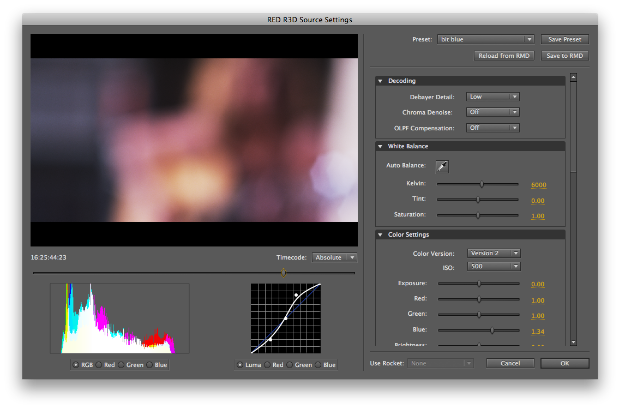Pick the Auto Balance eyedropper tool

(x=442, y=166)
